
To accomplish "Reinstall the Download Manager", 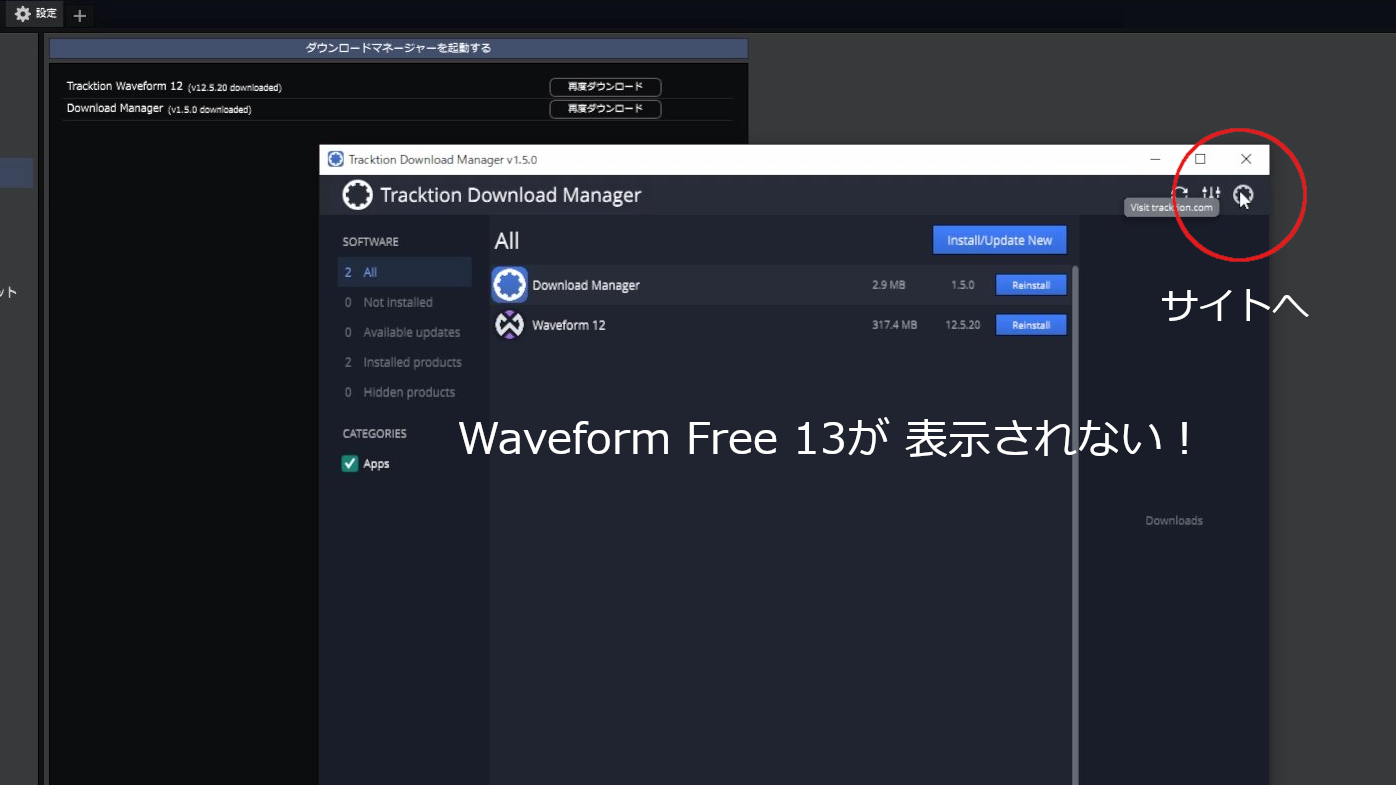I will coord(1031,284).
